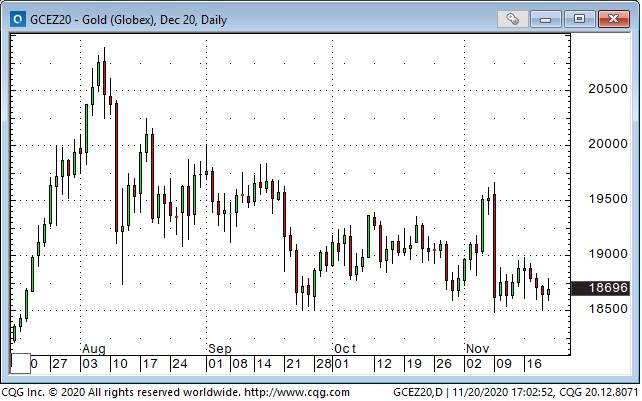The image size is (642, 401).
Task: Click the 24 date label on time axis
Action: tap(180, 364)
